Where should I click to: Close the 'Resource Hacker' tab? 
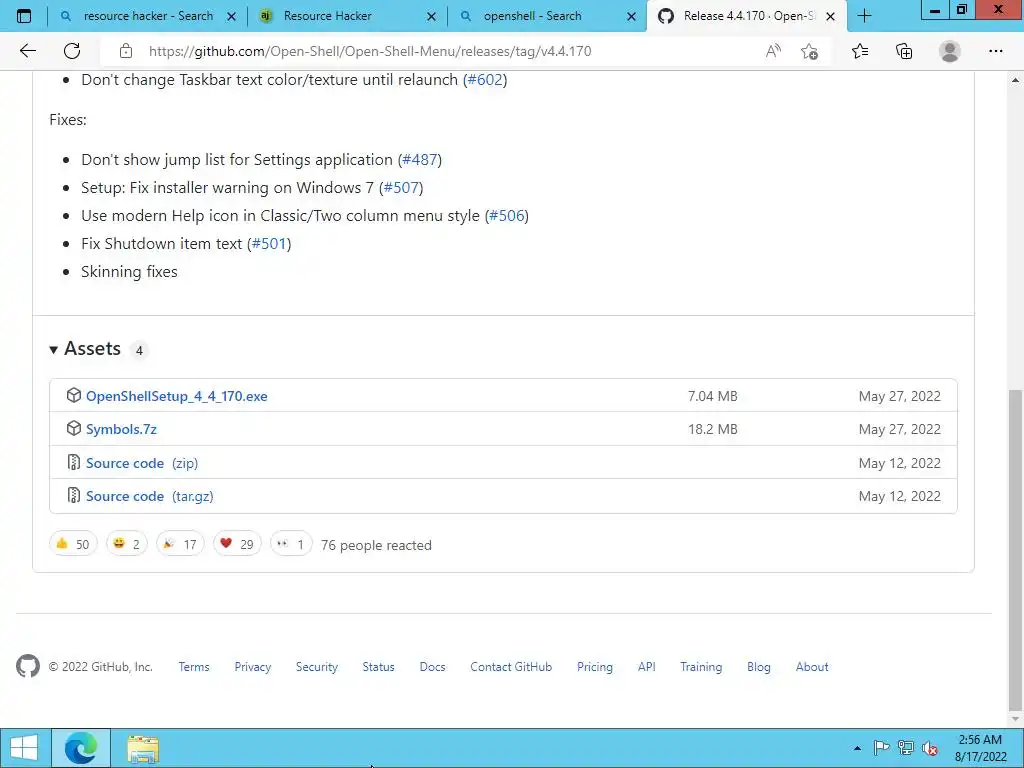click(431, 16)
